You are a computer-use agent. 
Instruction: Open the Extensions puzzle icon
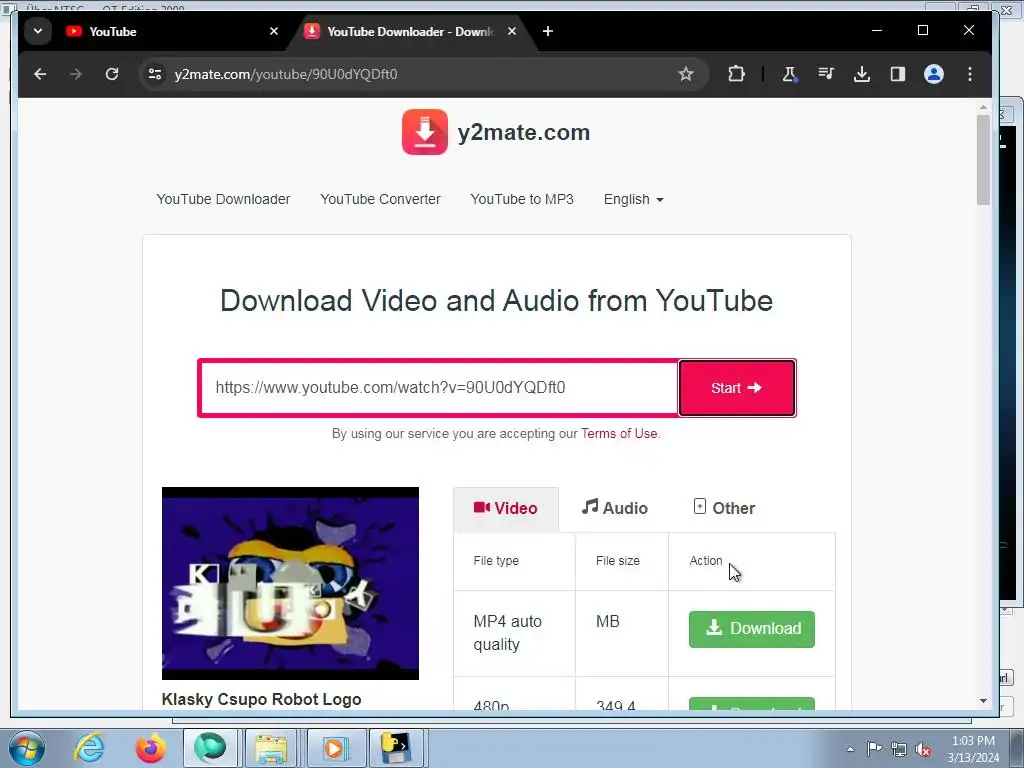737,74
